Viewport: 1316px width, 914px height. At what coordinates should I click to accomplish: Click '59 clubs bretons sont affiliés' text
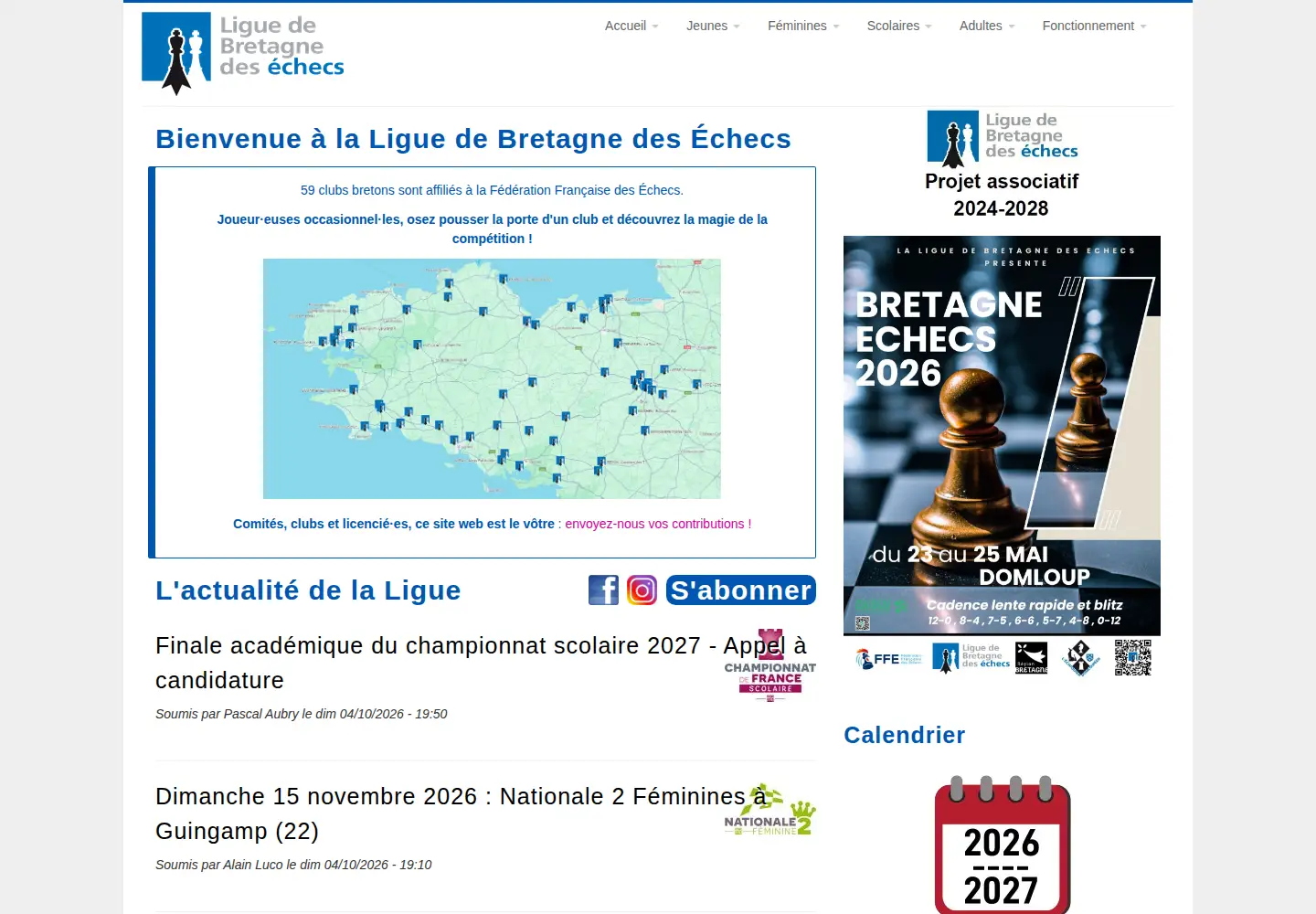492,190
